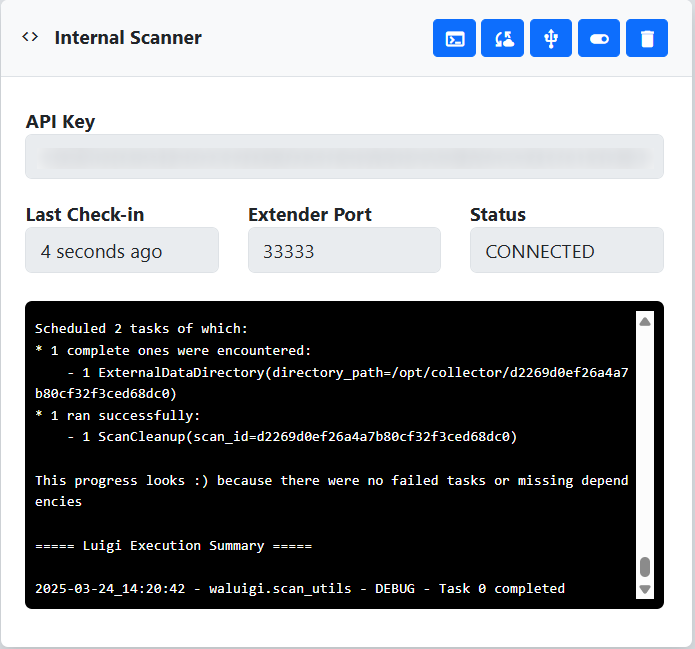This screenshot has height=649, width=695.
Task: Click the ScanCleanup line in the log
Action: [292, 437]
